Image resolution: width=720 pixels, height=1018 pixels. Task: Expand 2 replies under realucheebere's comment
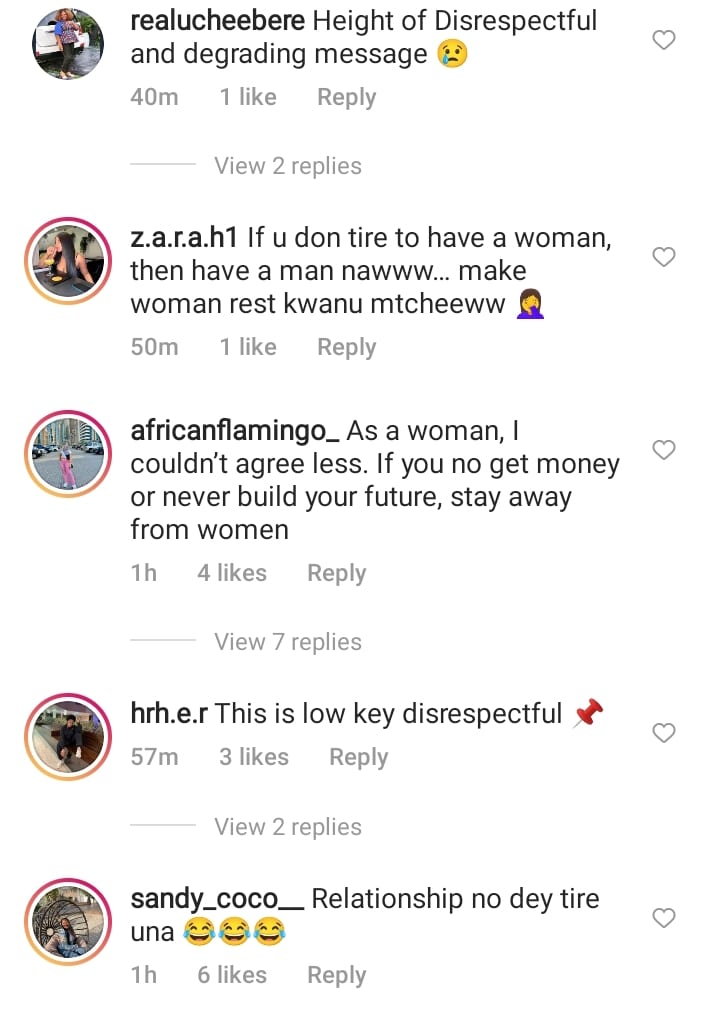288,166
